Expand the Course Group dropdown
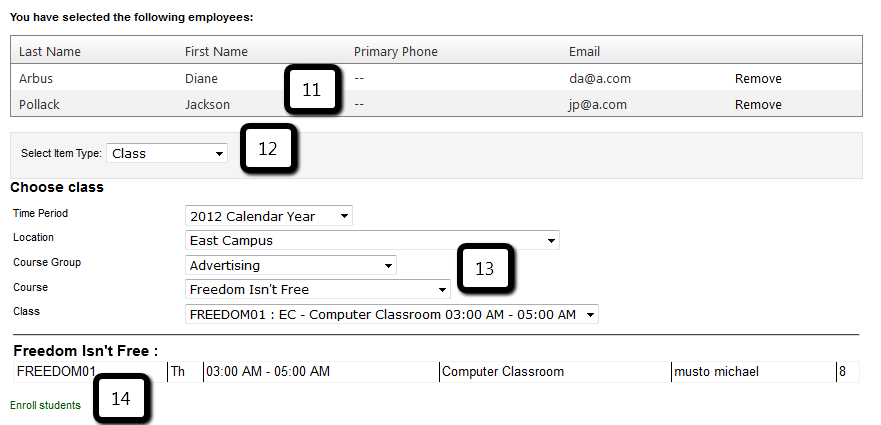 (291, 265)
